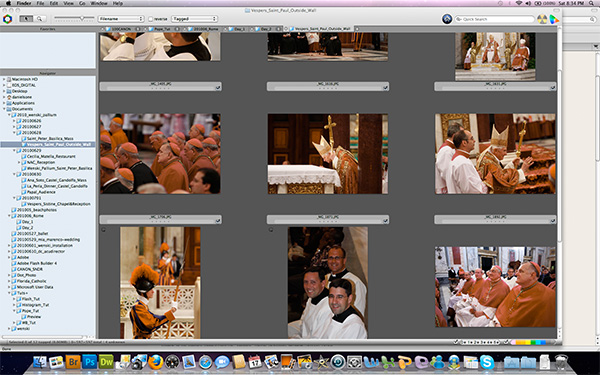Open Skype from the dock
Screen dimensions: 600x375
click(x=487, y=362)
